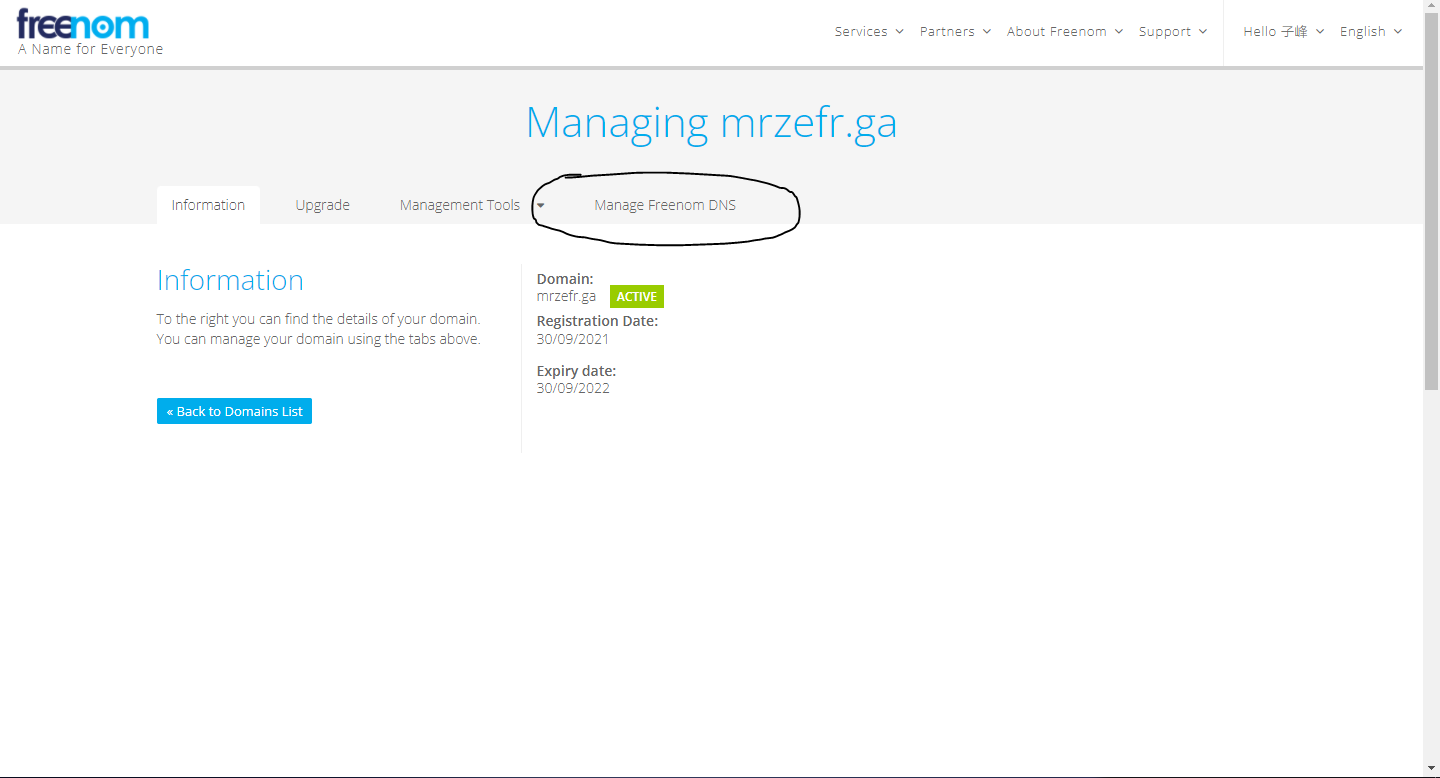Click the 'A Name for Everyone' tagline
1440x778 pixels.
pos(90,49)
